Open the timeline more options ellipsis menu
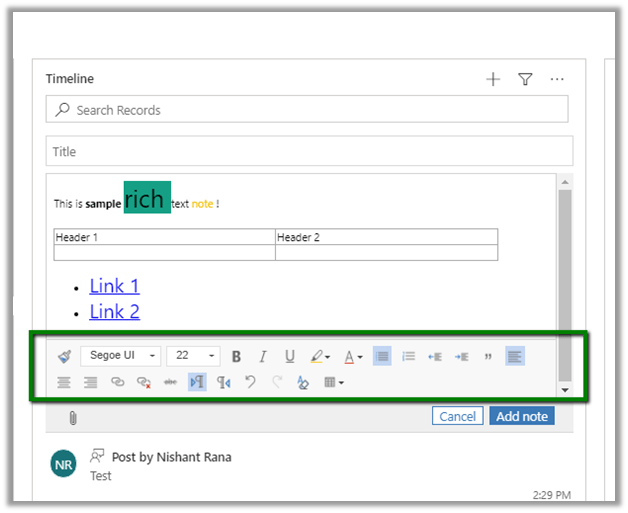This screenshot has width=628, height=513. pyautogui.click(x=557, y=80)
